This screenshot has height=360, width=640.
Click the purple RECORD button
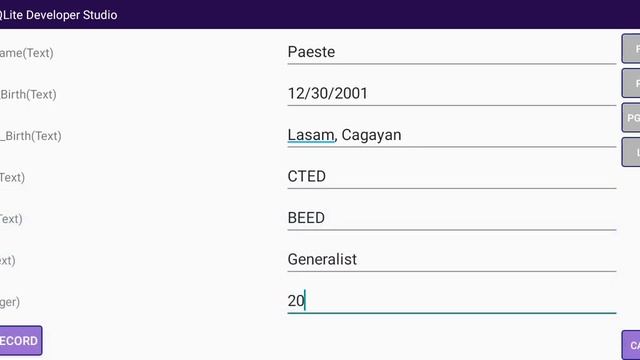(x=20, y=340)
